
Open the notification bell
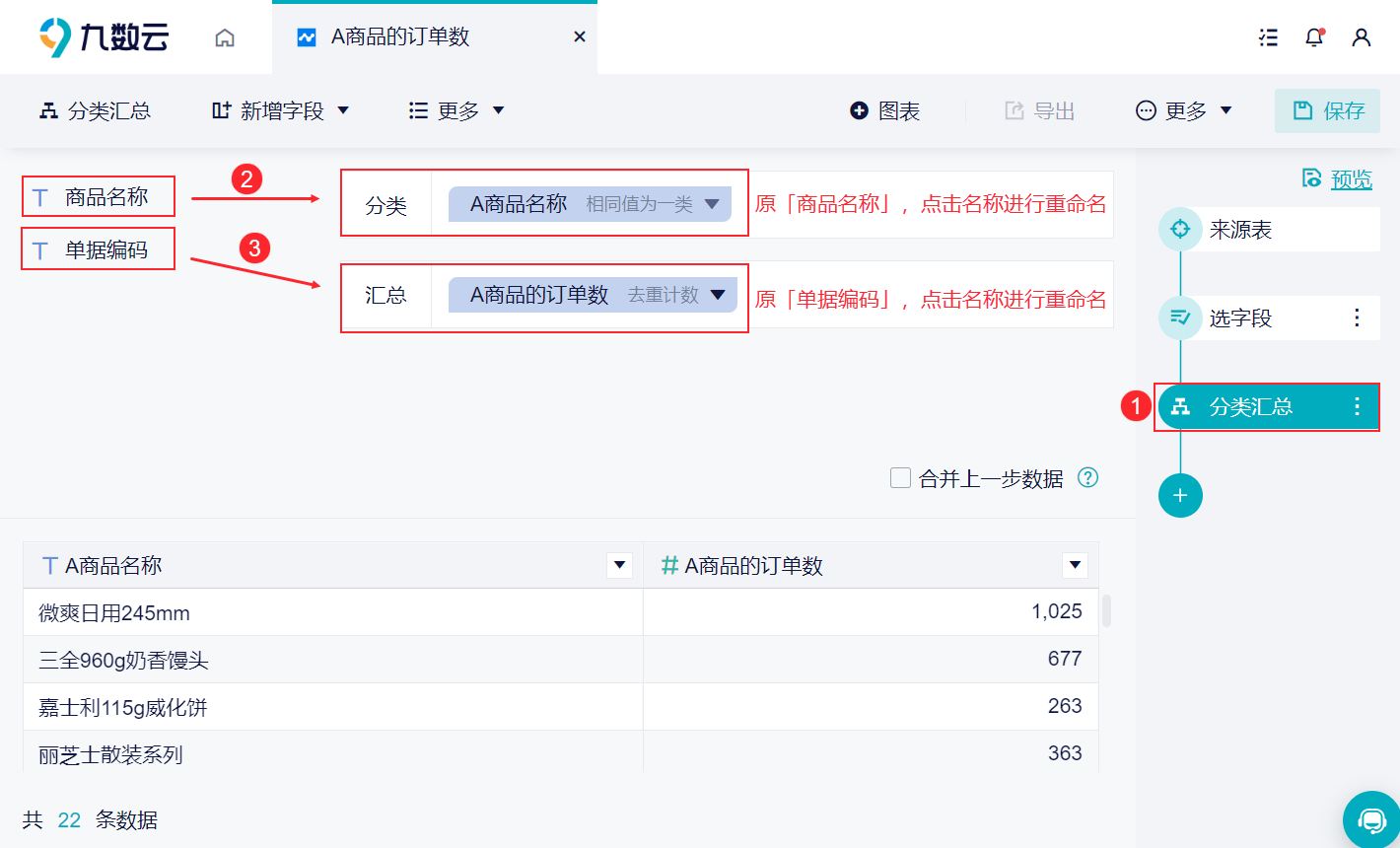pos(1314,37)
